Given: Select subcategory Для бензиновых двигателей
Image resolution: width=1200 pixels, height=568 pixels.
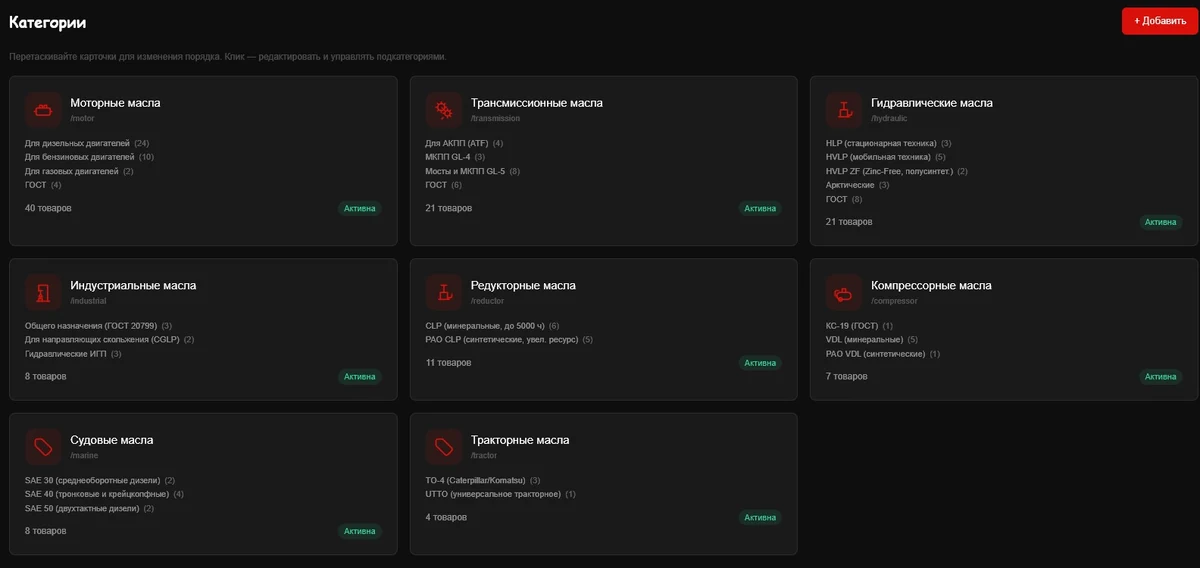Looking at the screenshot, I should tap(80, 157).
